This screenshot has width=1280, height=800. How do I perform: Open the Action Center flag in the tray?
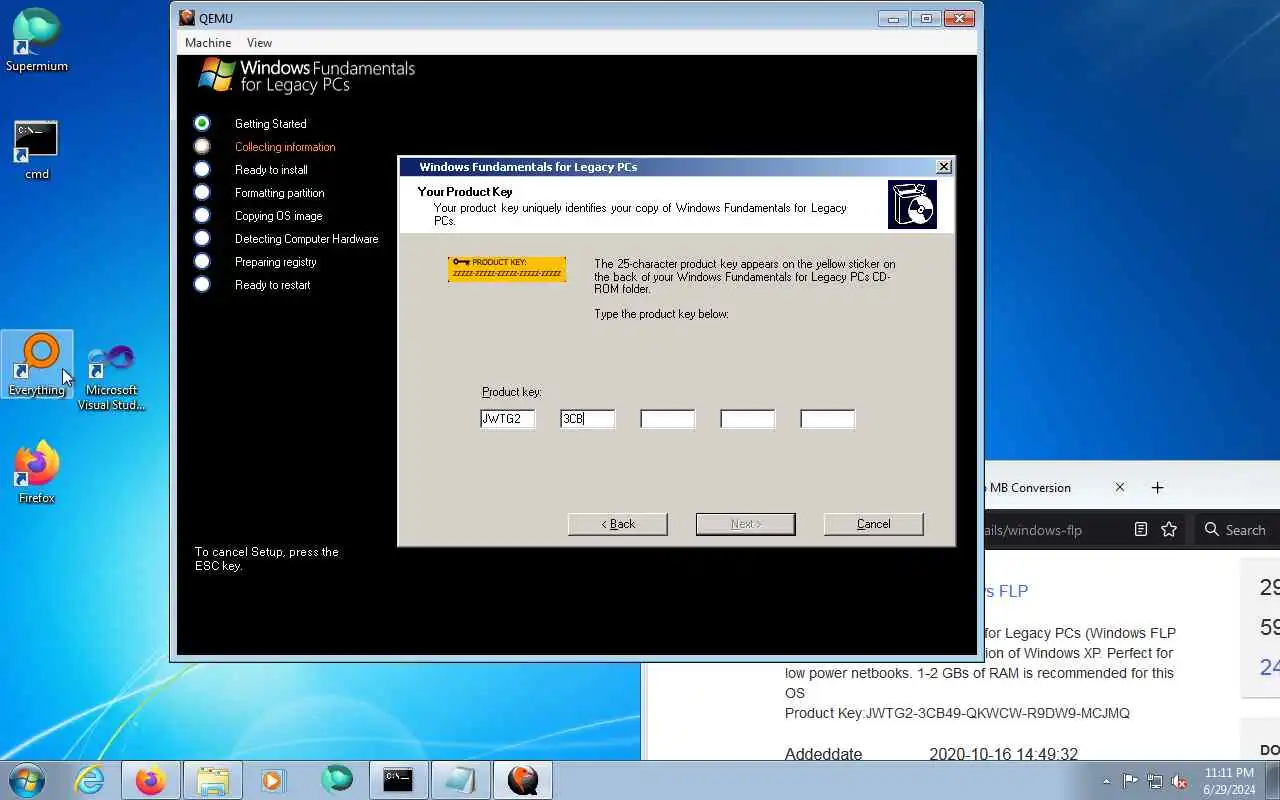pos(1130,781)
